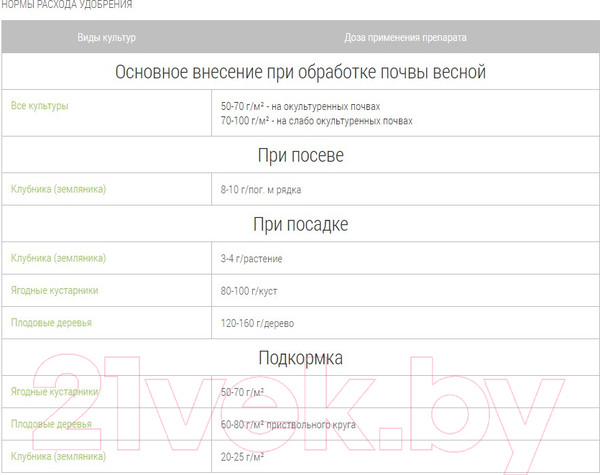Click 'Клубника (земляника)' under Подкормка
The height and width of the screenshot is (475, 600).
click(x=58, y=456)
